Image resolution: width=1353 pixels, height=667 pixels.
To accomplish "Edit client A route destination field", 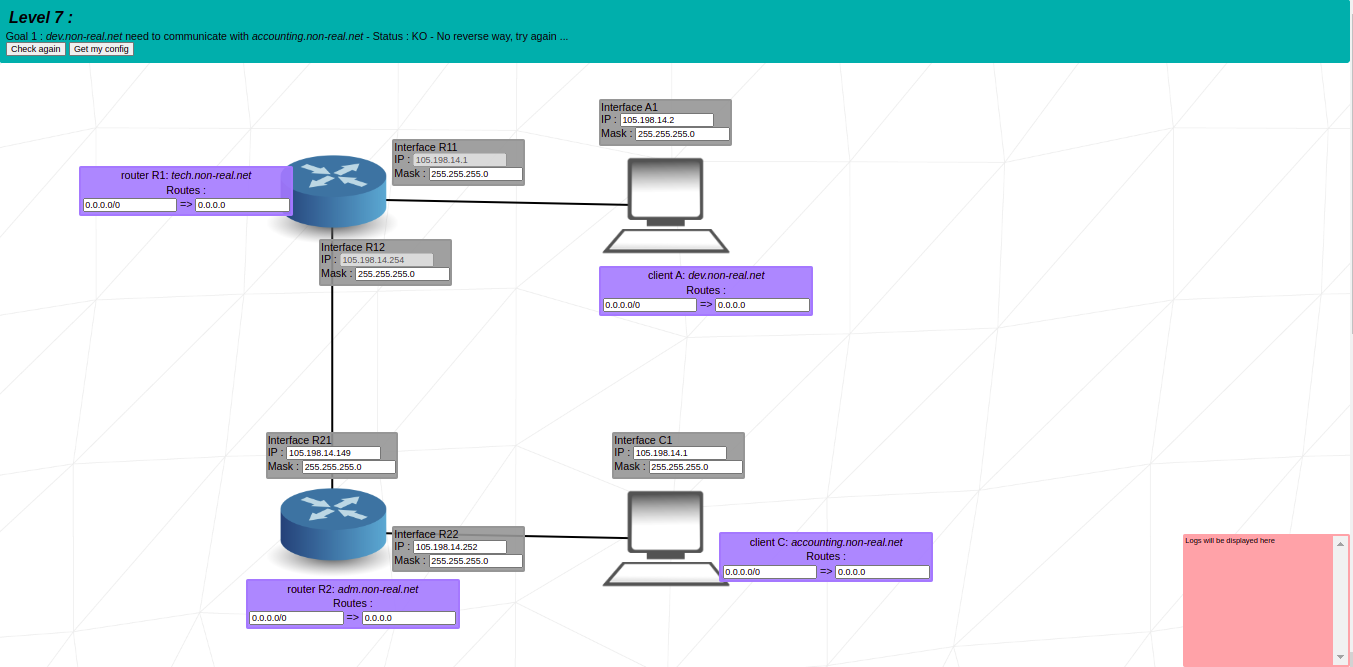I will (x=650, y=305).
